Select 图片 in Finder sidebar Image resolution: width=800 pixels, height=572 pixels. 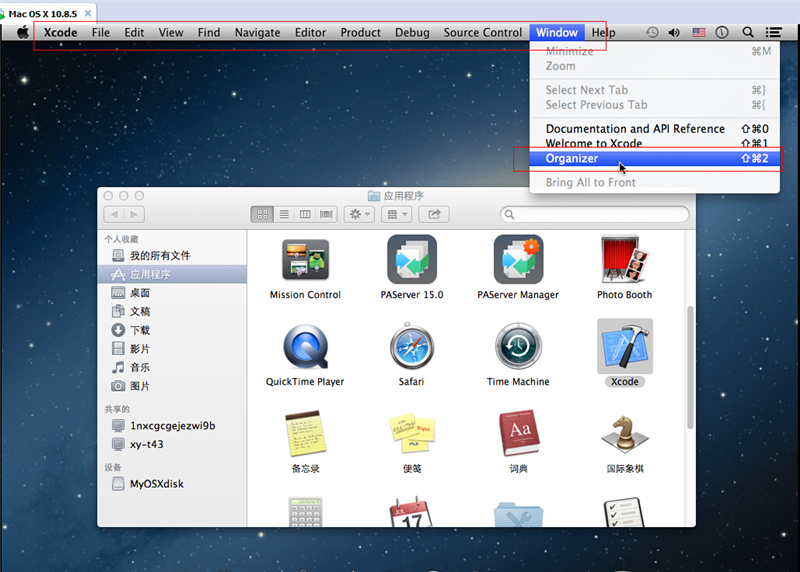coord(172,386)
